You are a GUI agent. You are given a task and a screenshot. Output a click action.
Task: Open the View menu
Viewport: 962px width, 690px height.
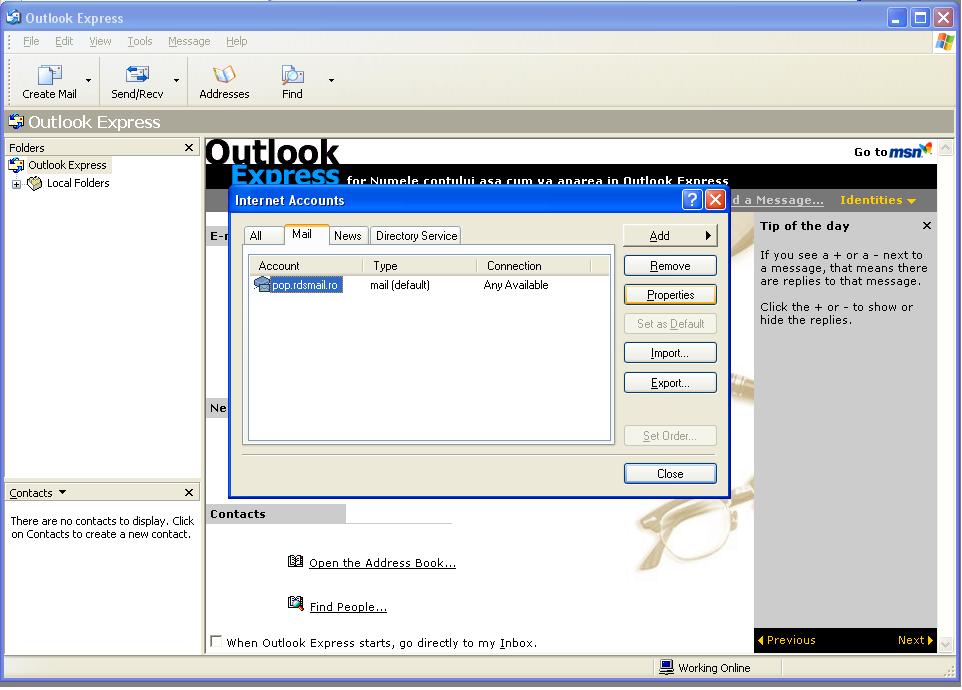100,41
